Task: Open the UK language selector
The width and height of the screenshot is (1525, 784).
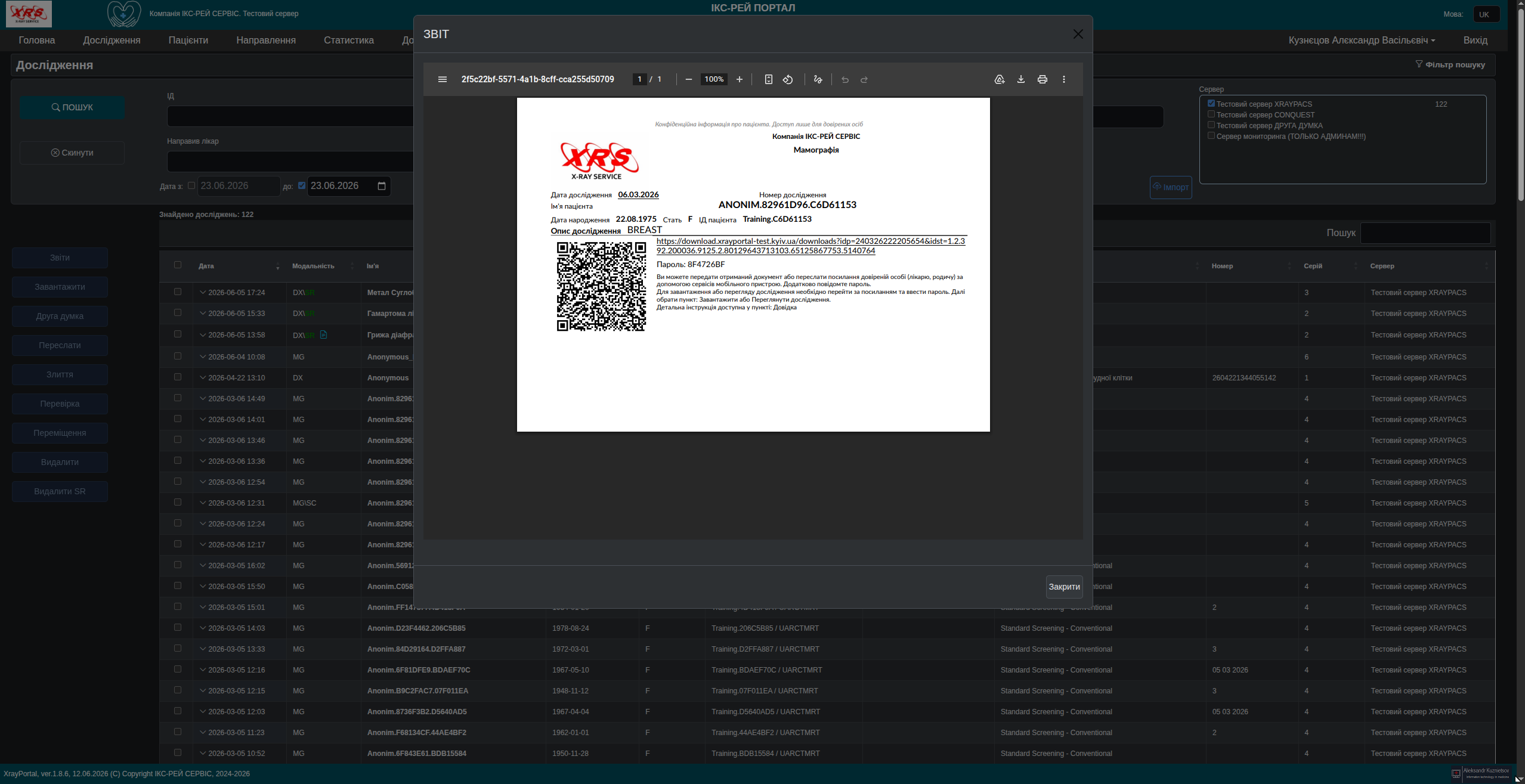Action: coord(1486,14)
